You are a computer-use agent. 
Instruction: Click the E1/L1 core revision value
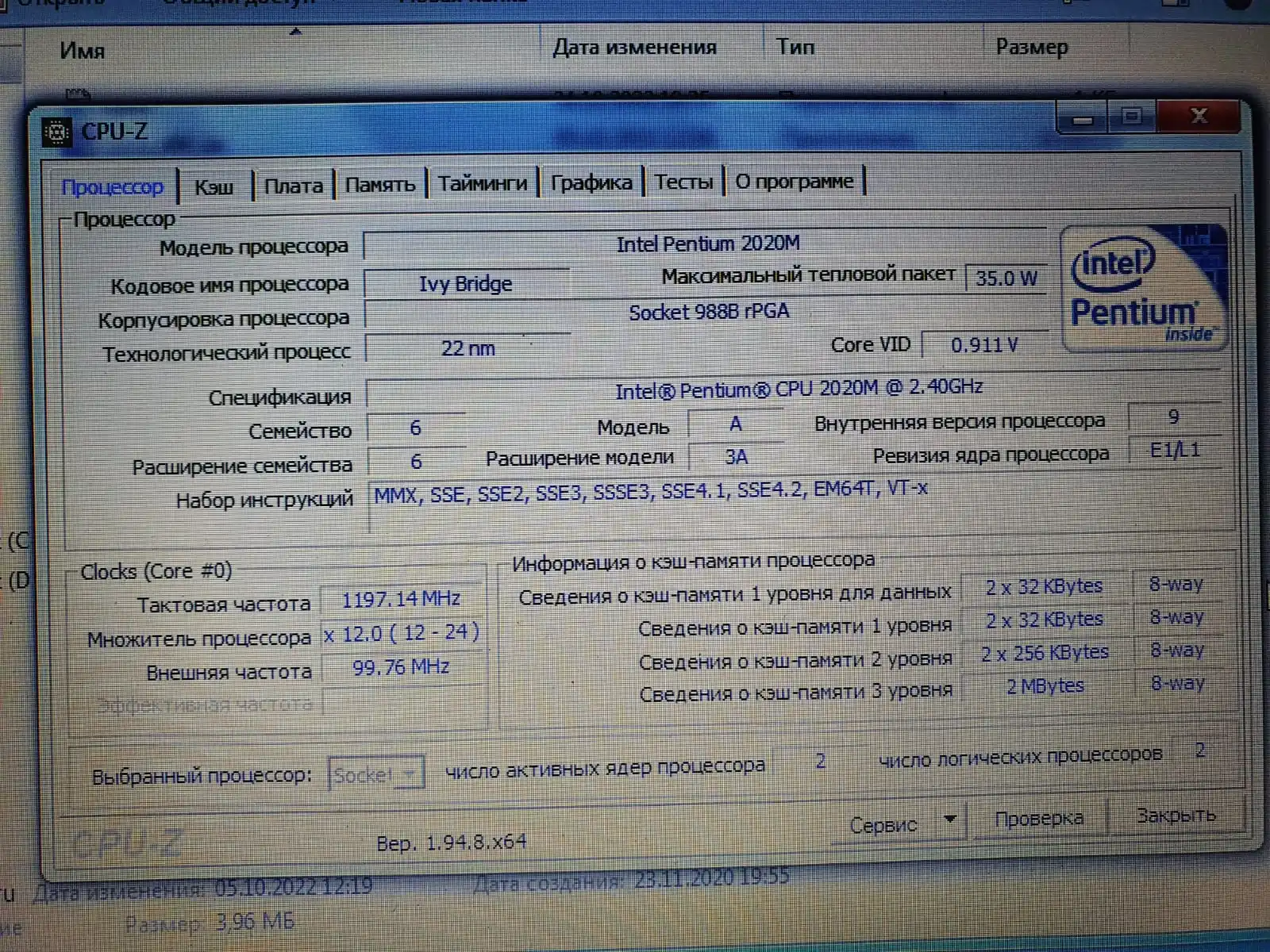point(1176,451)
